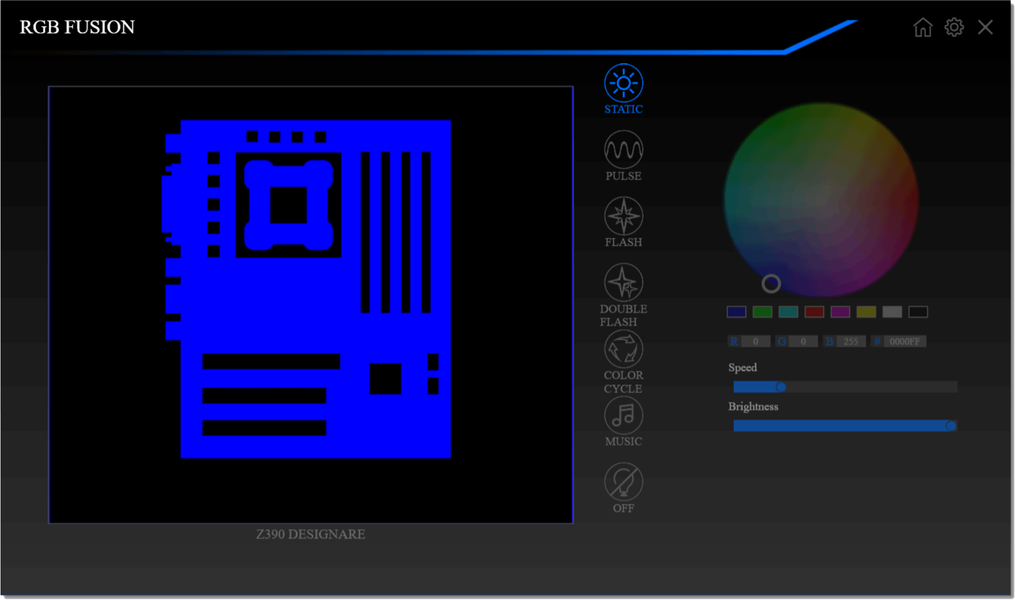Click the Z390 DESIGNARE motherboard image
The image size is (1015, 600).
[311, 304]
